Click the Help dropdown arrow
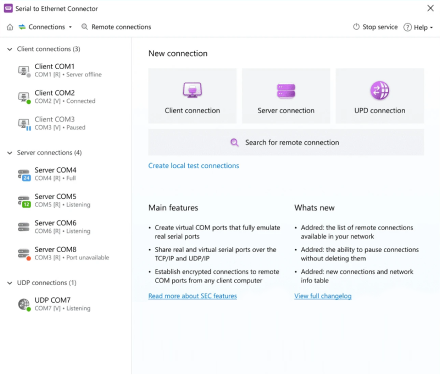The width and height of the screenshot is (440, 375). tap(431, 28)
